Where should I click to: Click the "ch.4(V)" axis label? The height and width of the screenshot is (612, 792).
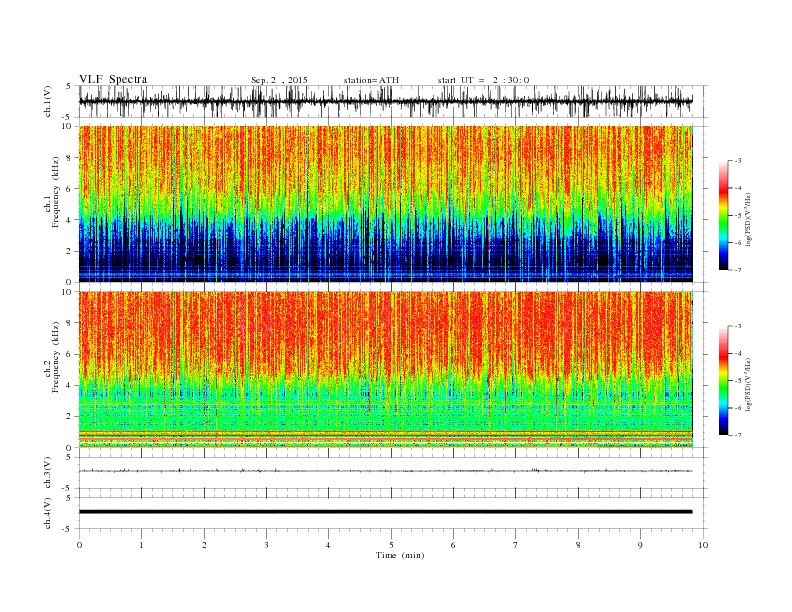click(48, 513)
